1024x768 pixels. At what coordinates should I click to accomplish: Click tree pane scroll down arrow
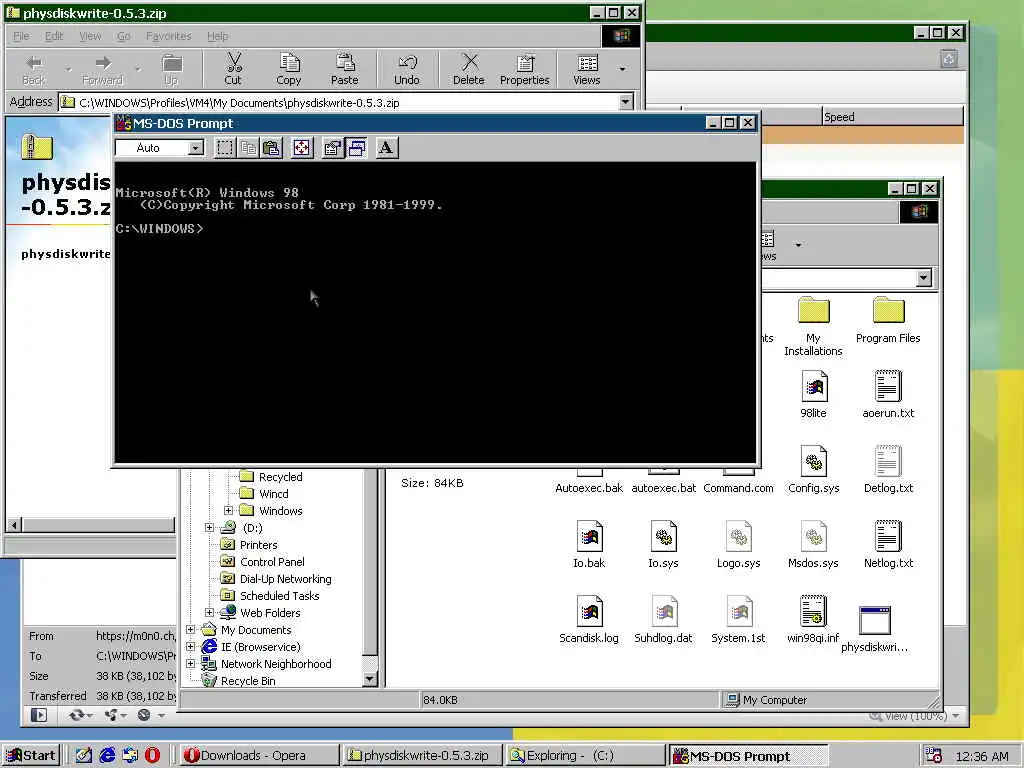[369, 679]
